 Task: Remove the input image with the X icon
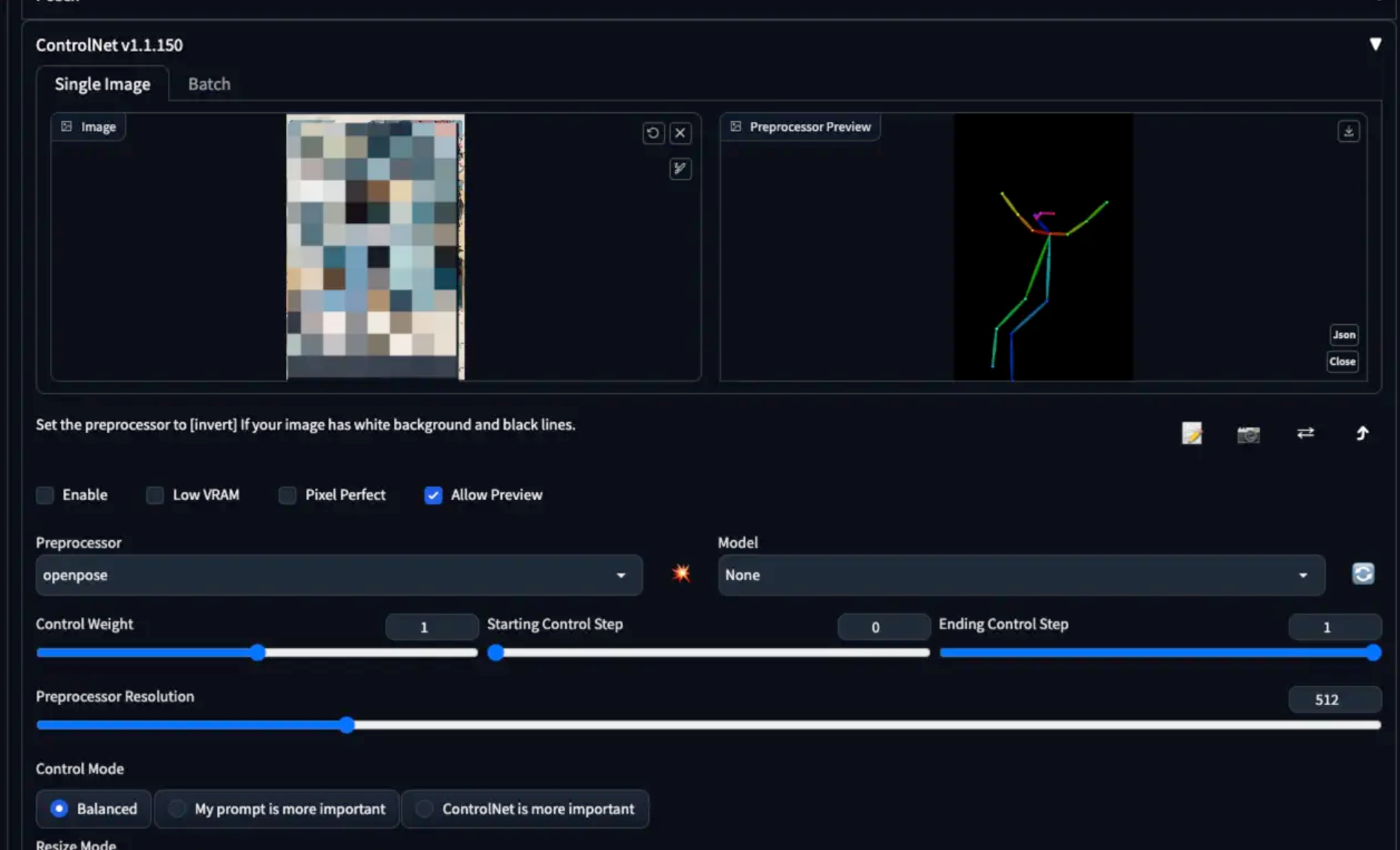pos(680,133)
